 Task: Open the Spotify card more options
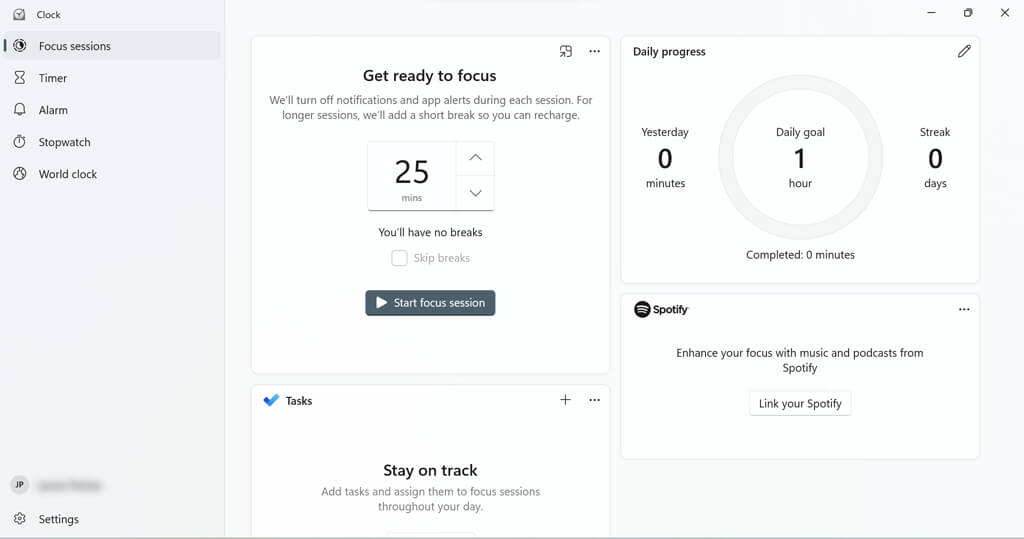(x=964, y=310)
